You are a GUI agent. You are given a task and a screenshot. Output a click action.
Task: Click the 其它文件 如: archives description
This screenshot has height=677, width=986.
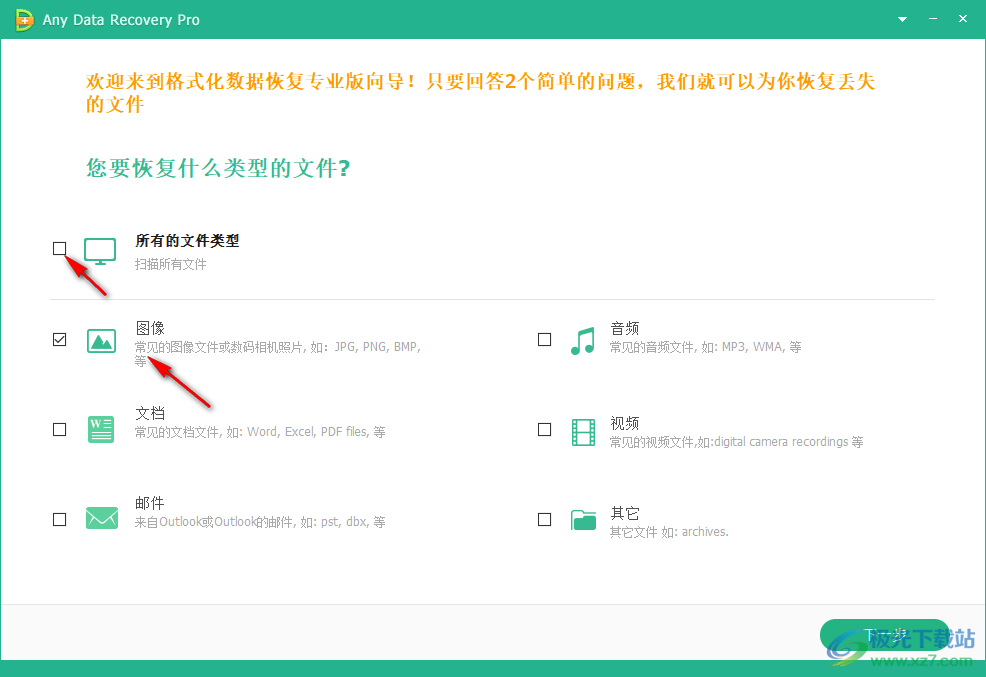click(669, 532)
